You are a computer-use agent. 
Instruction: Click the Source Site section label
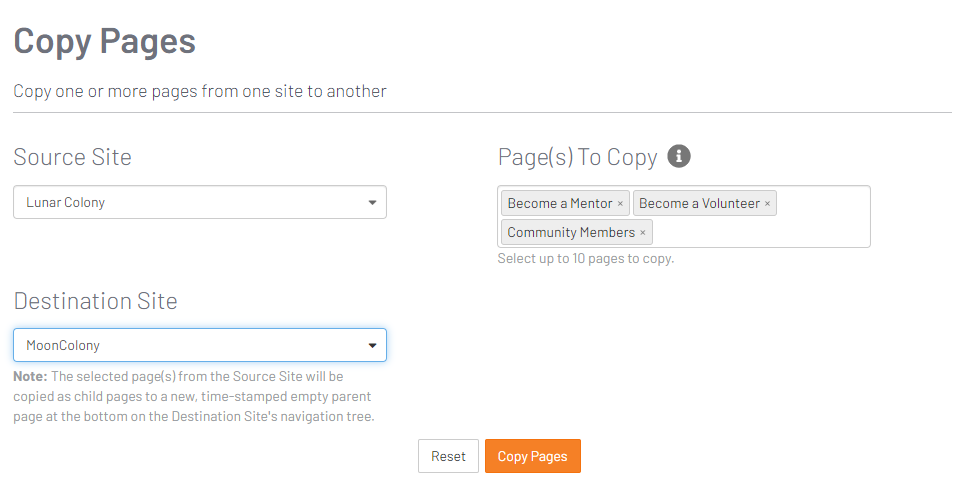point(73,157)
